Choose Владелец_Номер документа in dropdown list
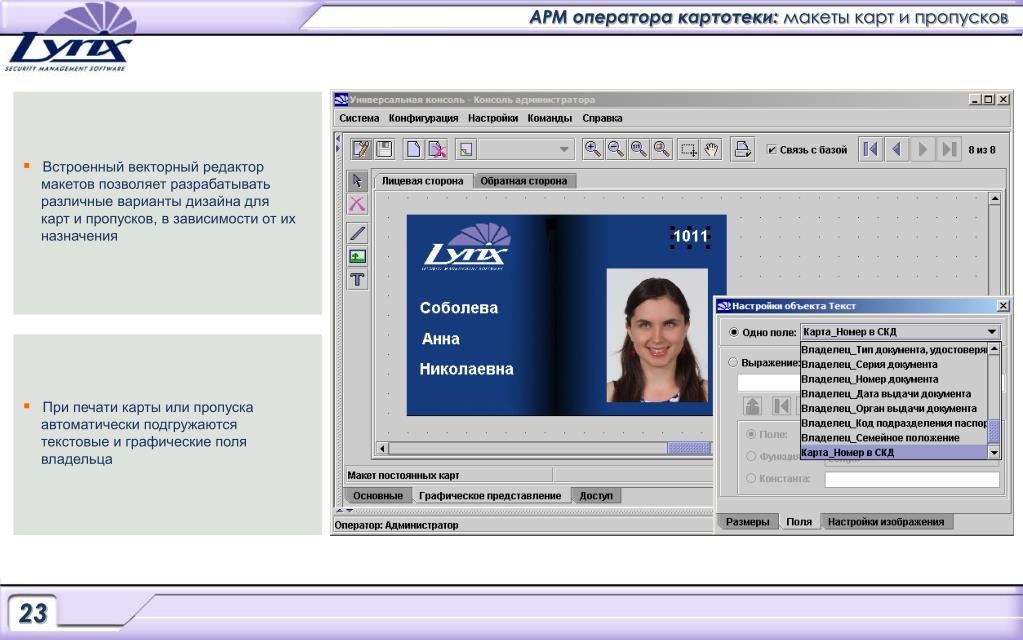 point(894,379)
